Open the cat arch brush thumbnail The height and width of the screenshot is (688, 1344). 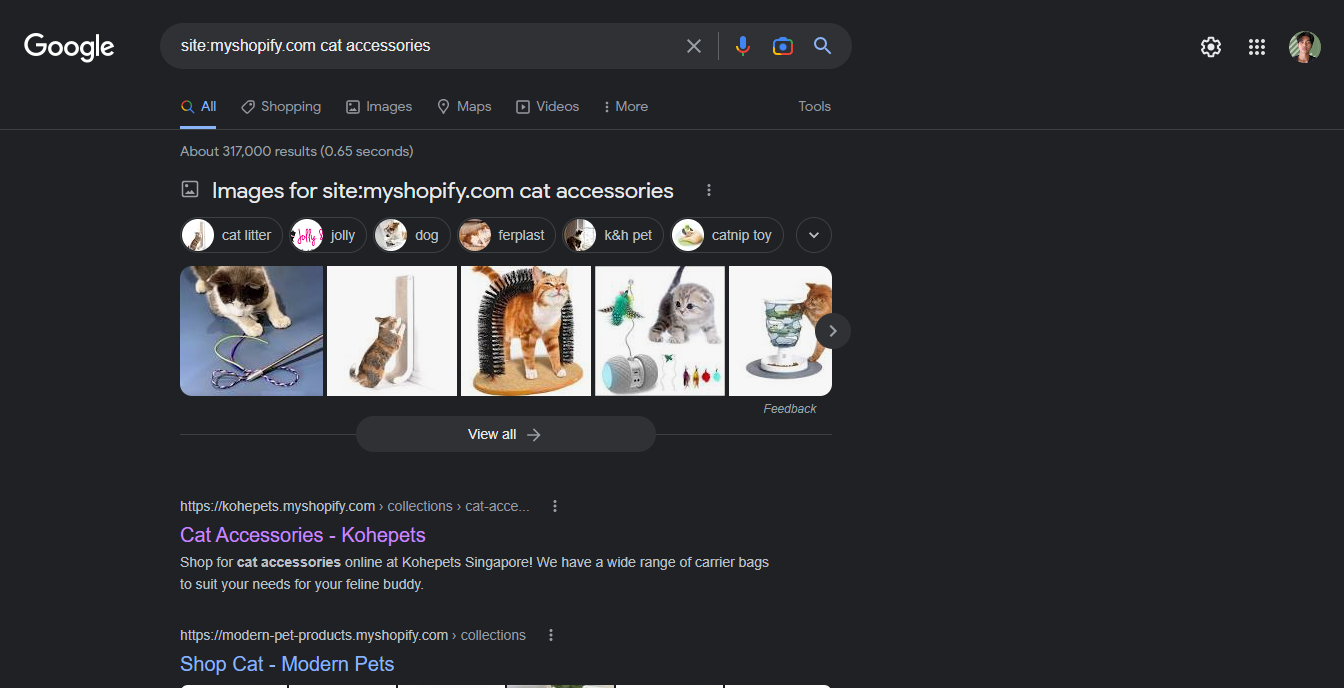[526, 331]
